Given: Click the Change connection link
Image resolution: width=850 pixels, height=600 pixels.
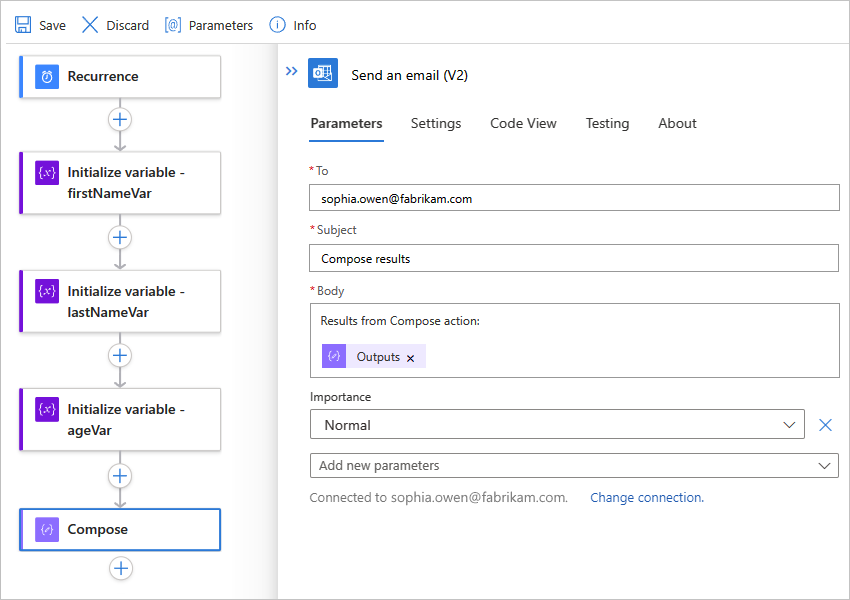Looking at the screenshot, I should (647, 497).
